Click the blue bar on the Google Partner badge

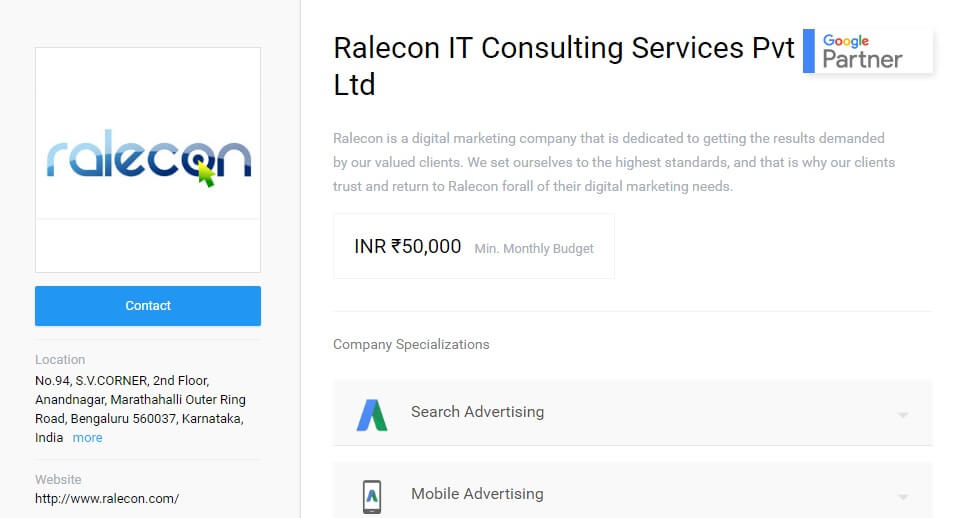coord(809,51)
